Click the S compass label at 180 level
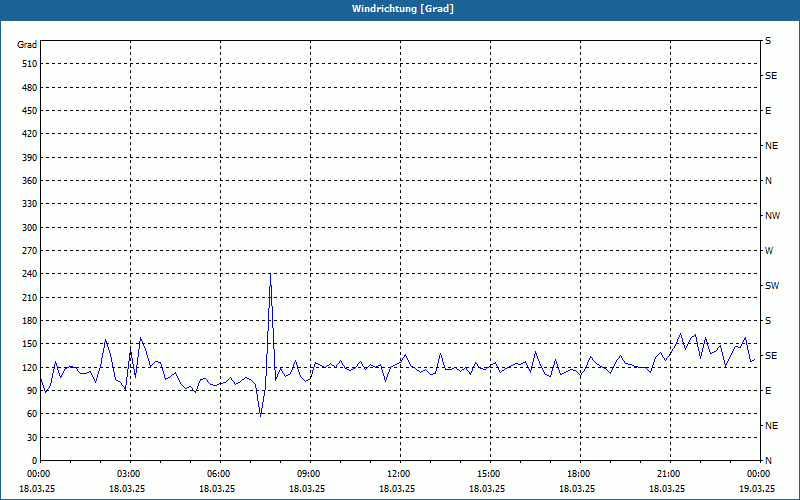Image resolution: width=800 pixels, height=500 pixels. [768, 321]
